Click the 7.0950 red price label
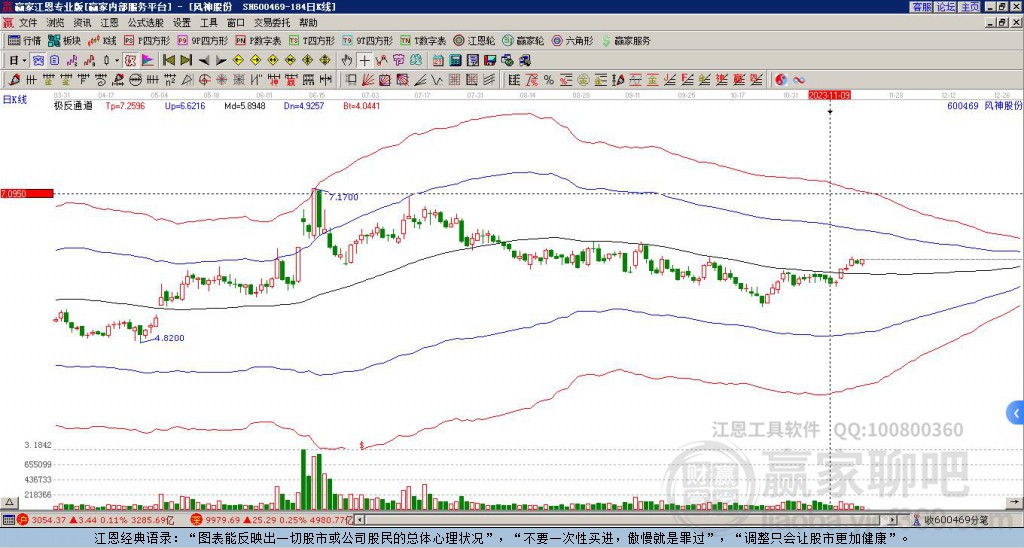This screenshot has width=1024, height=548. pos(27,194)
